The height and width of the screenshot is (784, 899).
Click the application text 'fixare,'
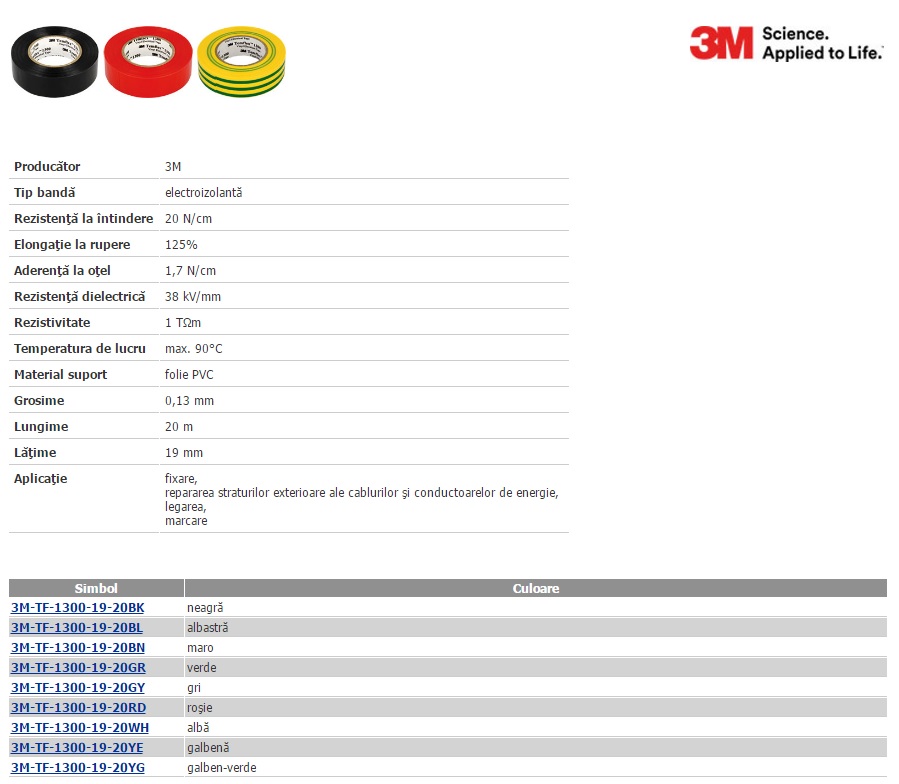click(181, 479)
